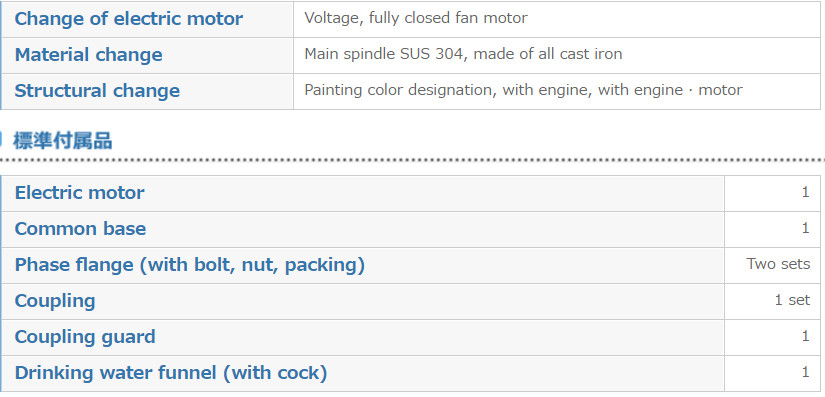Select 'Main spindle SUS 304' description cell

coord(557,55)
